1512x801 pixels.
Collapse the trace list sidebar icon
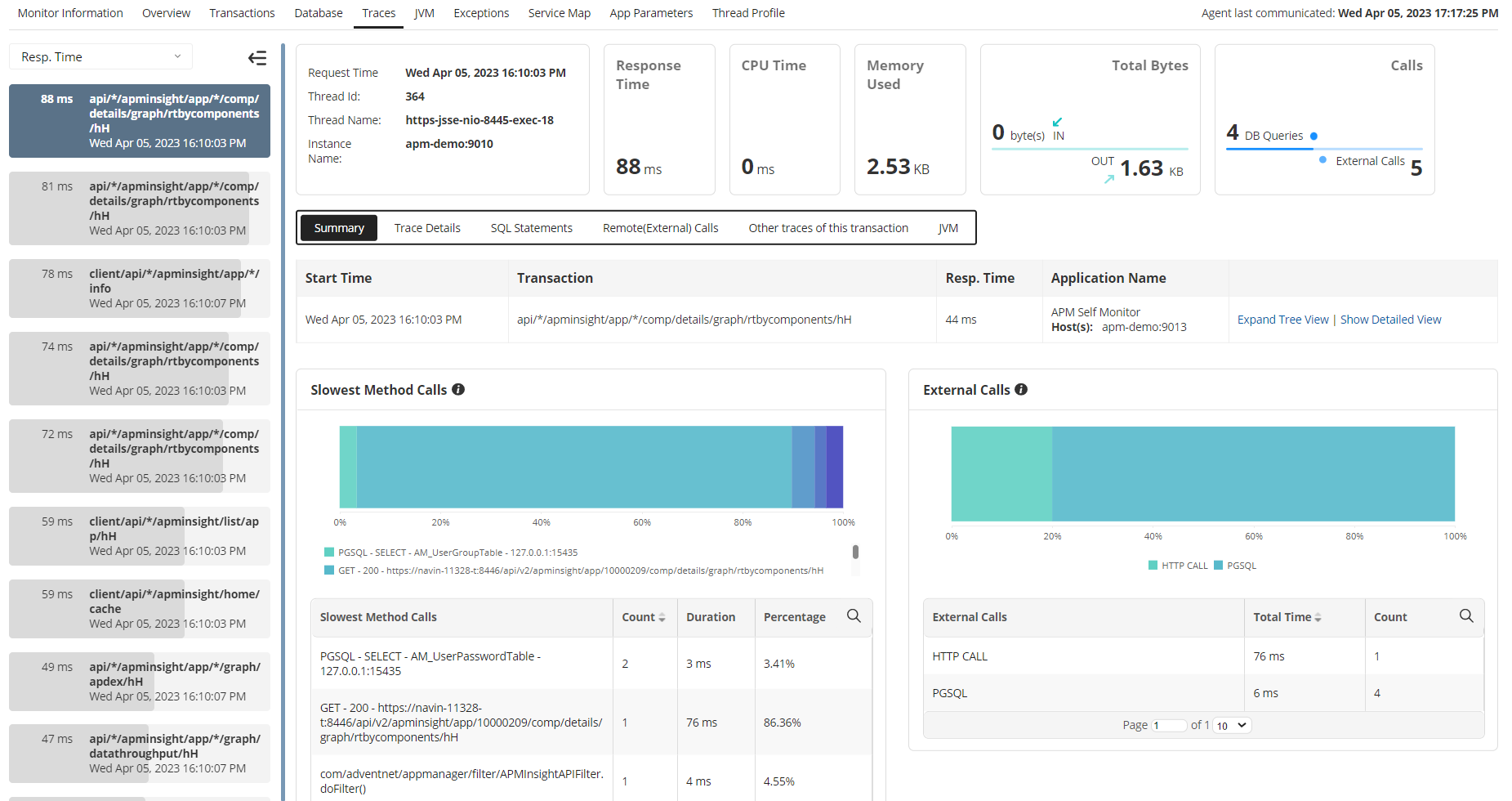tap(257, 57)
